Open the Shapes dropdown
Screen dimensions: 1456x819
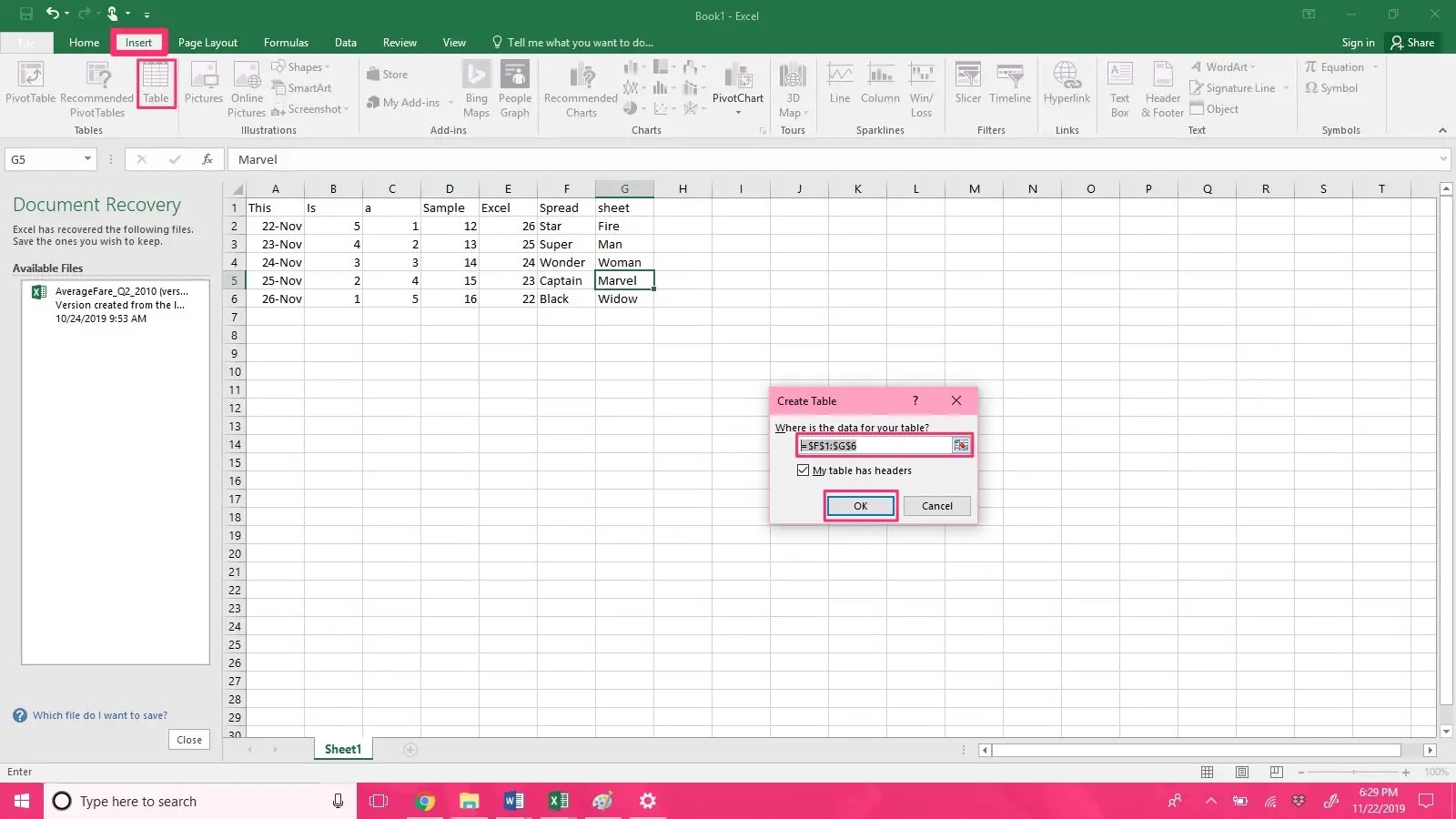coord(301,67)
